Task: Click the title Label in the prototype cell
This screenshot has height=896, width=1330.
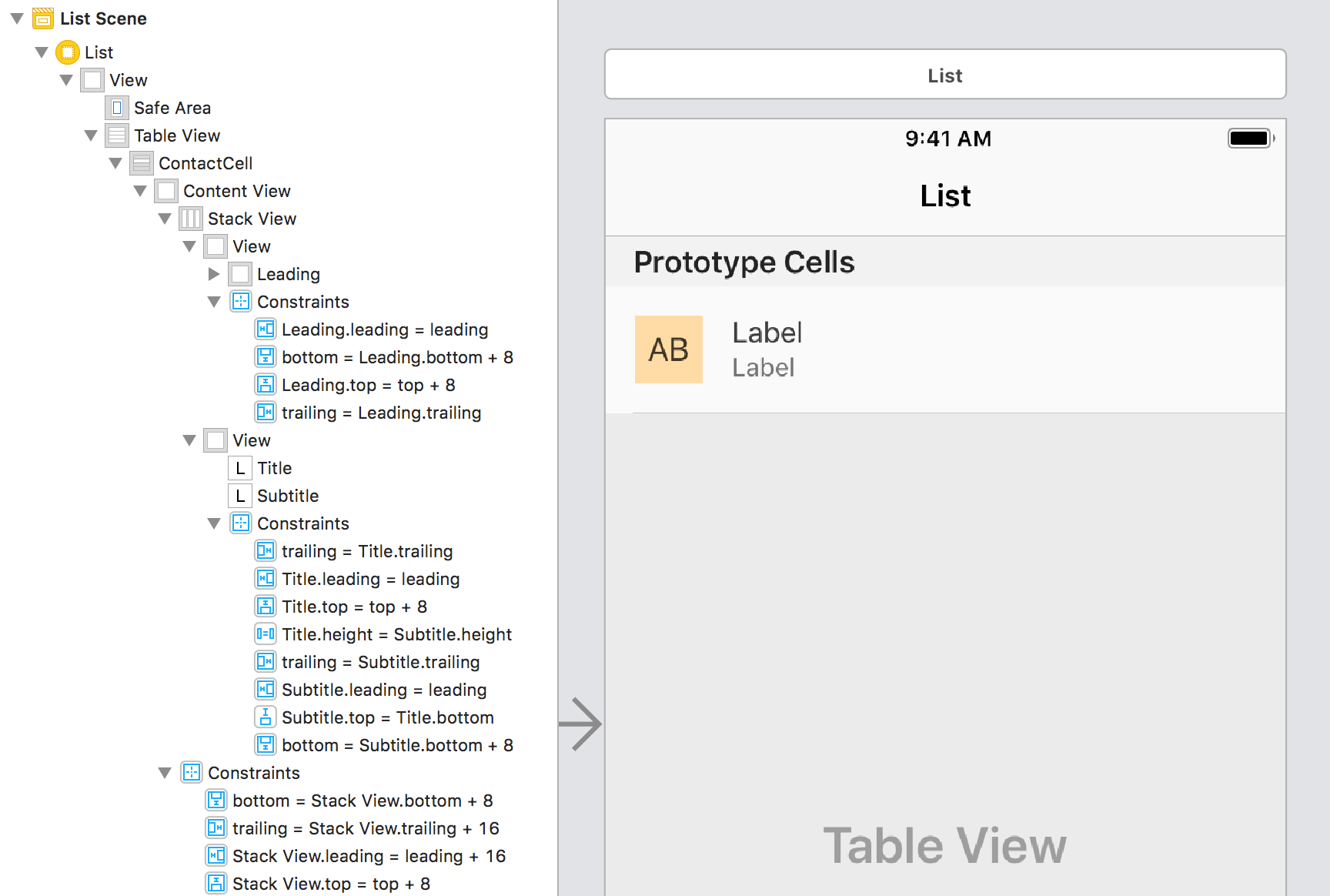Action: tap(767, 333)
